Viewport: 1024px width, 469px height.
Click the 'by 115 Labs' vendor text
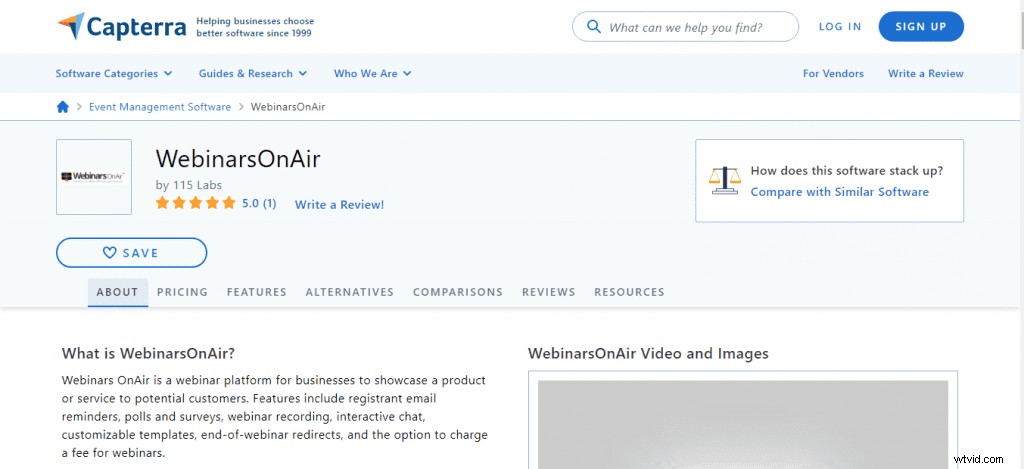[x=189, y=185]
